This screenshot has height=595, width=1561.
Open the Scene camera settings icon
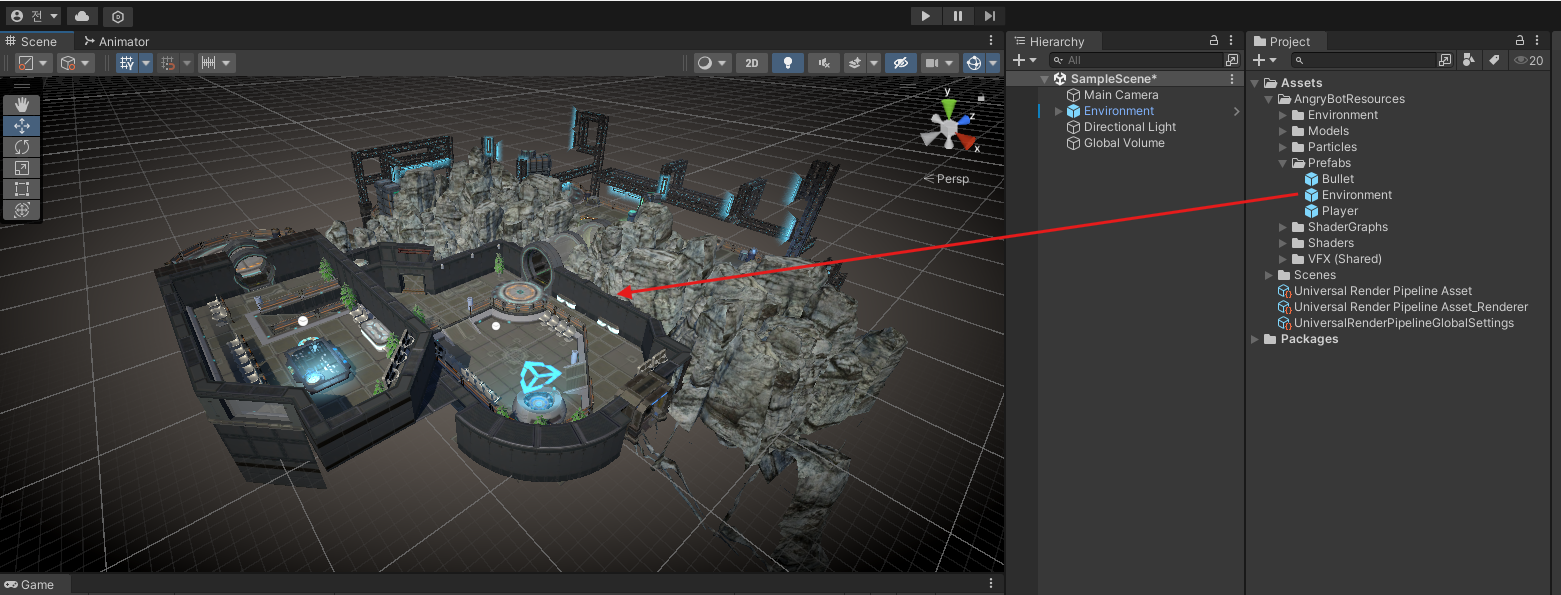coord(939,63)
